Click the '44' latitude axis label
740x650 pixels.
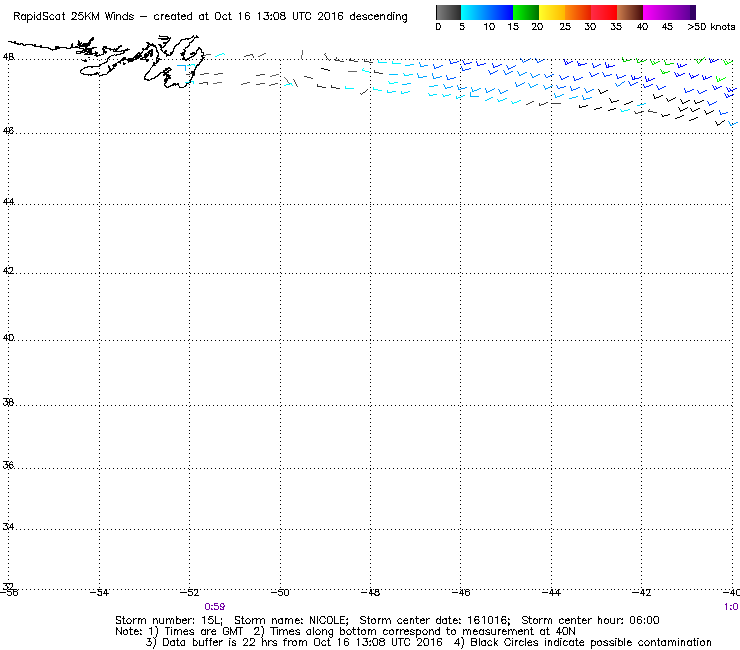pos(8,202)
